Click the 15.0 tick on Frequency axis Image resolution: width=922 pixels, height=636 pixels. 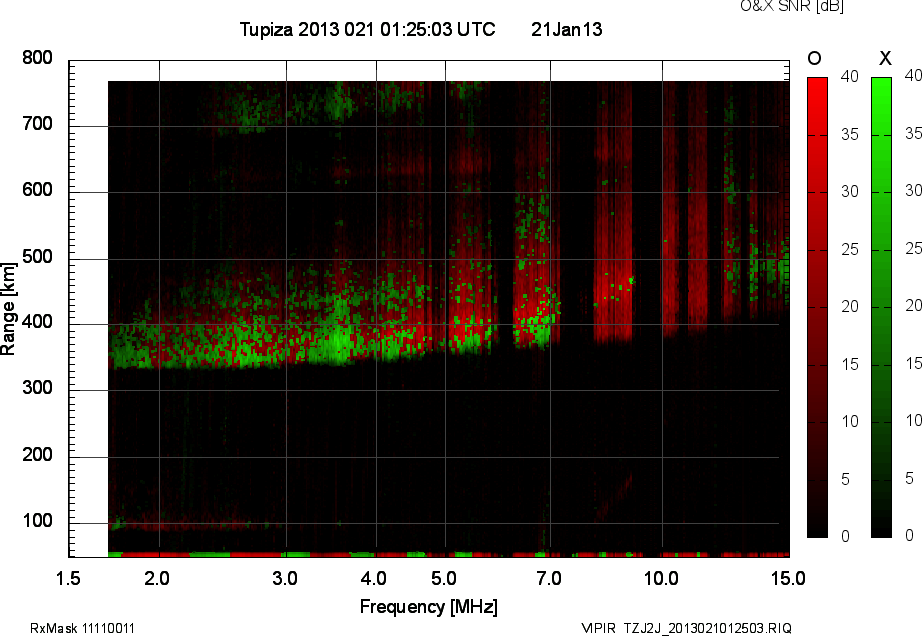788,578
